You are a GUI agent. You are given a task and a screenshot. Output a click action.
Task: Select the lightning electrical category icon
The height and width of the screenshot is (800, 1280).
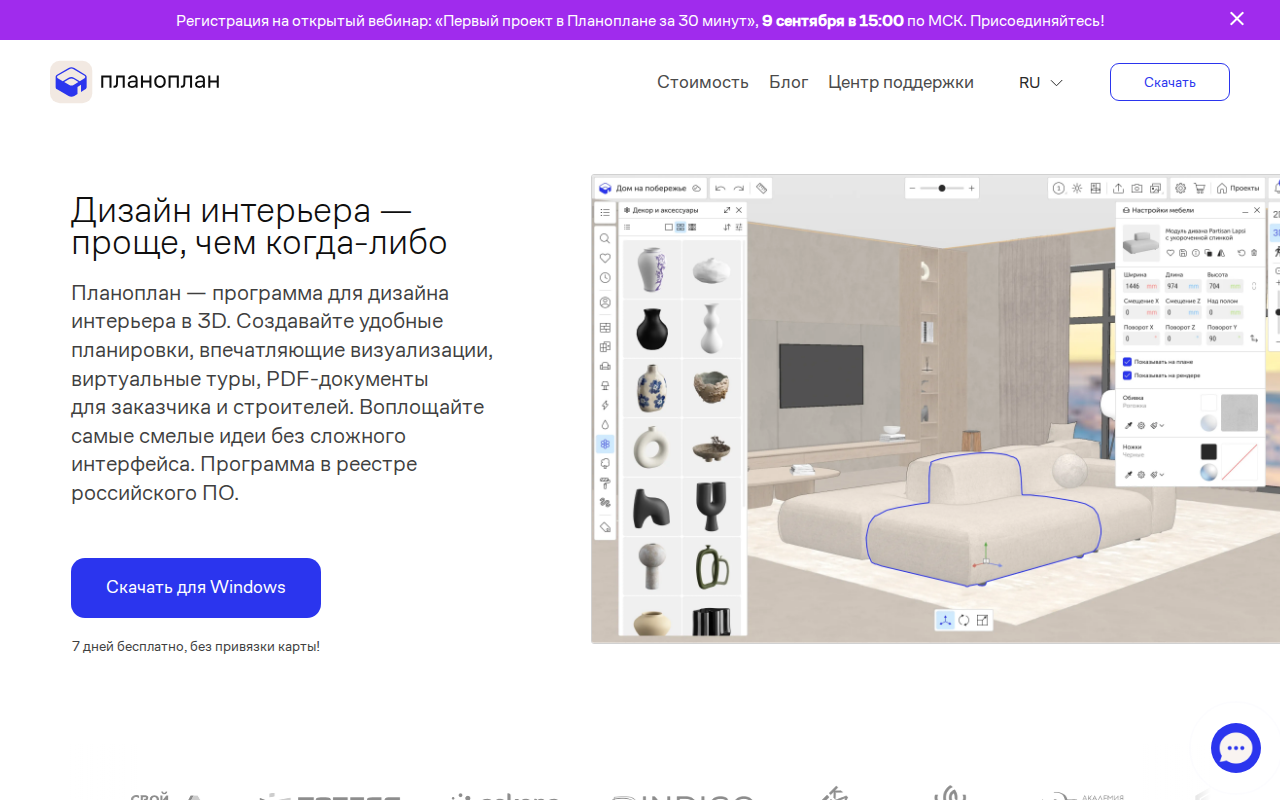[605, 405]
